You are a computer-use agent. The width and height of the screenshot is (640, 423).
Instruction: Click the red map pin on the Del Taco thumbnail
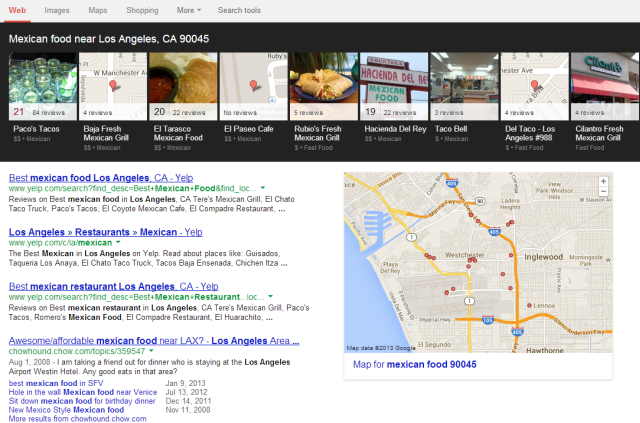534,85
